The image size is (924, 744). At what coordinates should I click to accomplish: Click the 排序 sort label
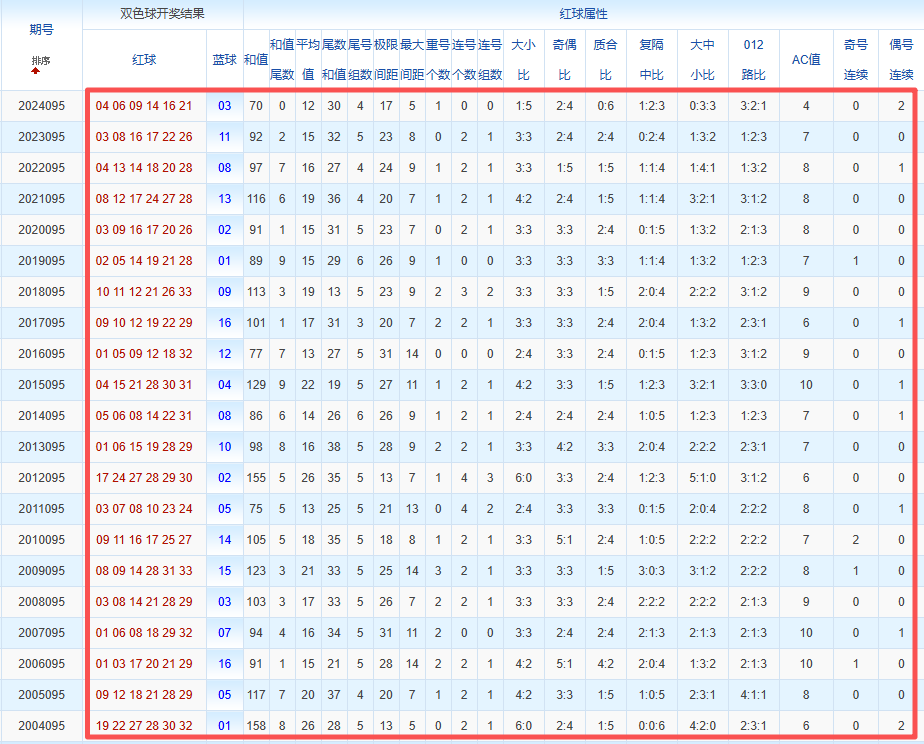pyautogui.click(x=40, y=61)
